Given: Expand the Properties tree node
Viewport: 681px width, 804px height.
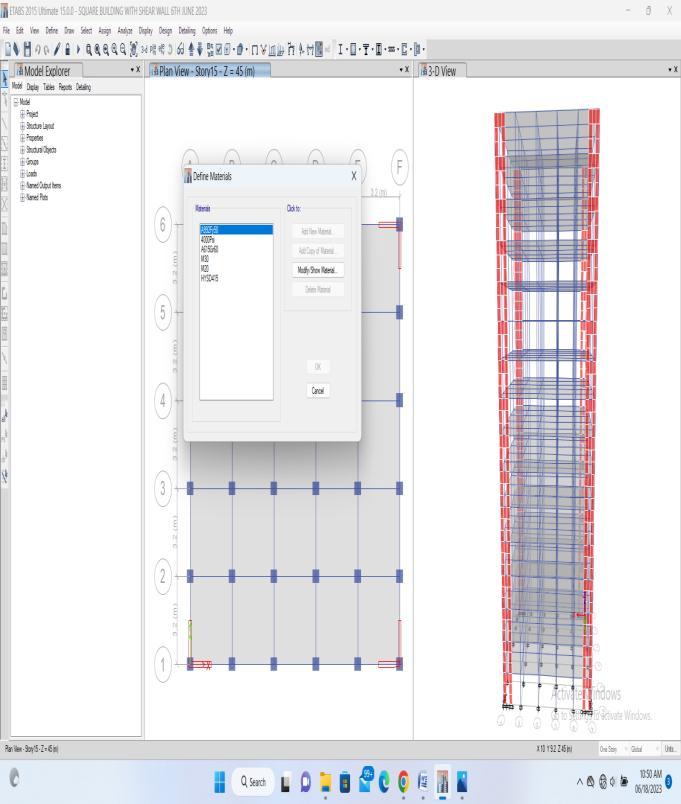Looking at the screenshot, I should 23,137.
